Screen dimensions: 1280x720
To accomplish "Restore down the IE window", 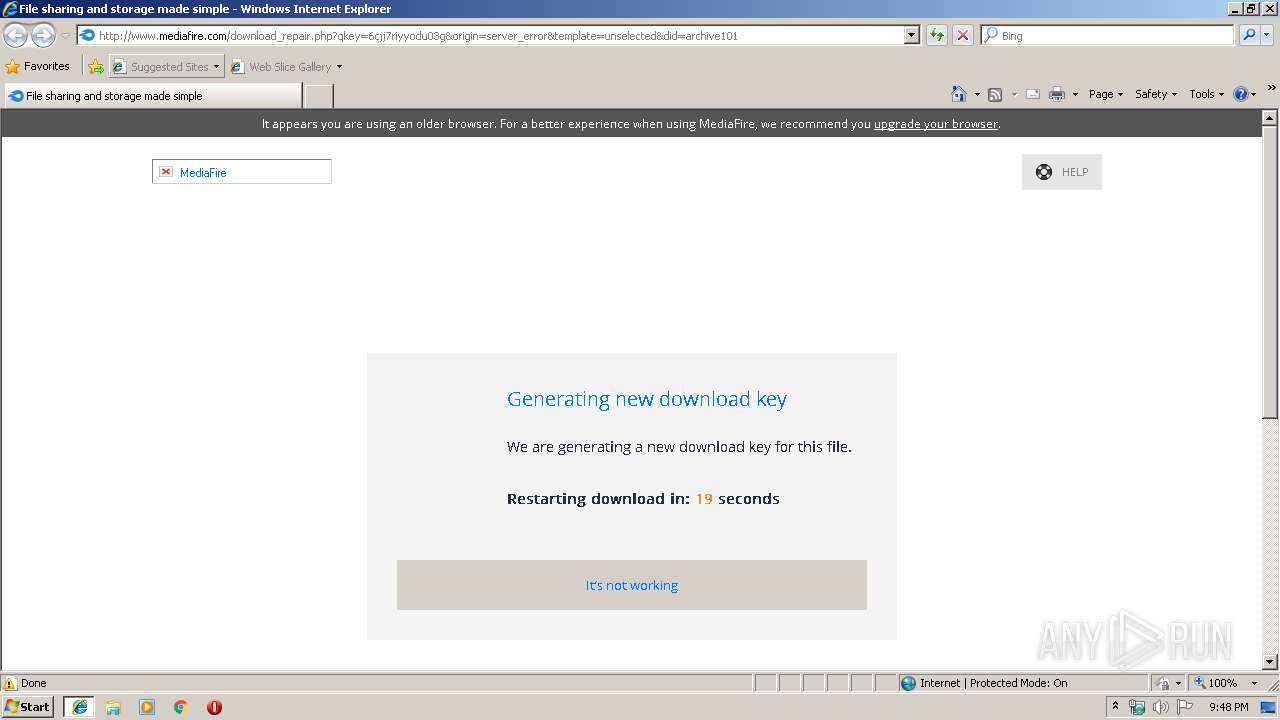I will click(x=1250, y=8).
